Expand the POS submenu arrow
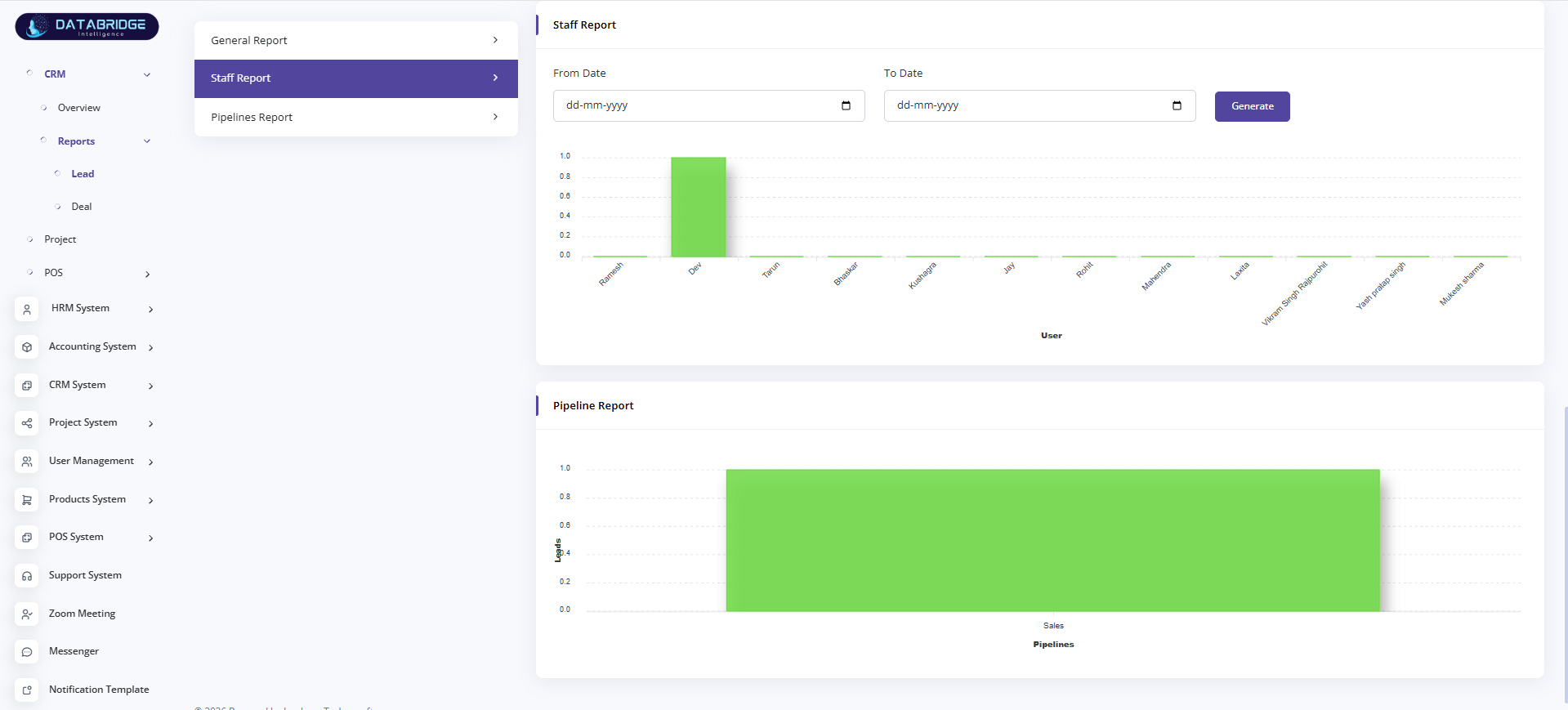The image size is (1568, 710). coord(147,274)
